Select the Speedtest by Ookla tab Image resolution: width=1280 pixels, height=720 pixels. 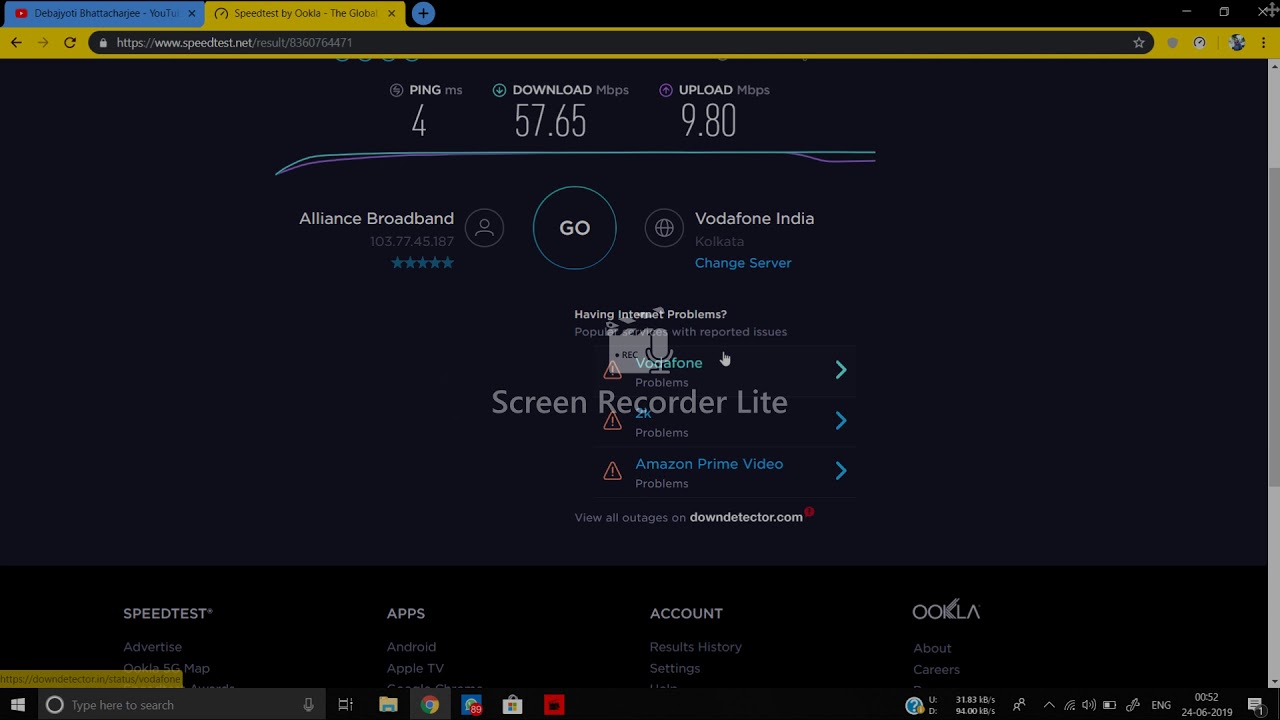click(x=305, y=14)
